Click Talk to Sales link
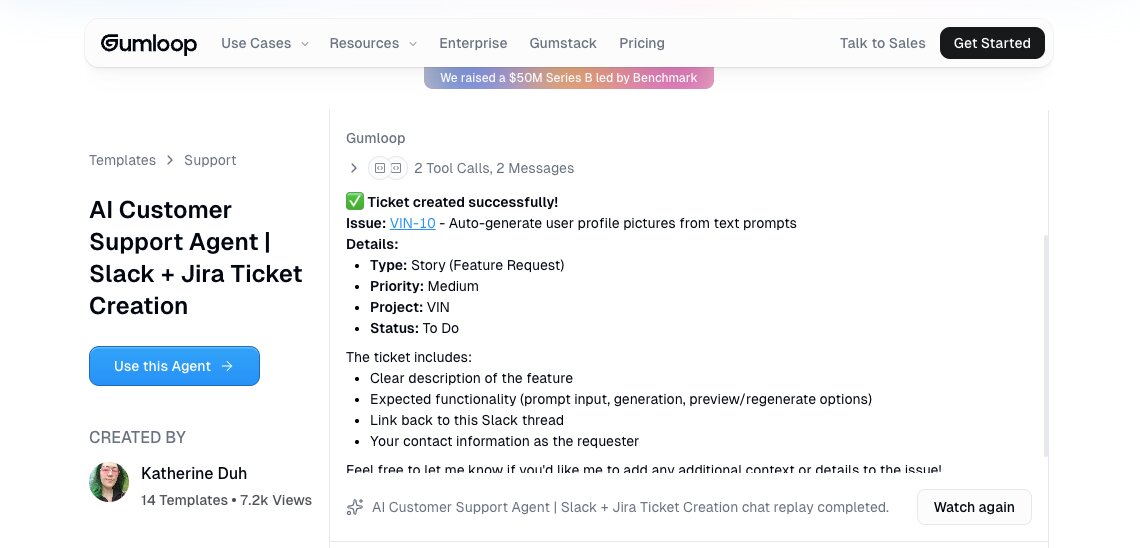1140x548 pixels. [x=883, y=44]
